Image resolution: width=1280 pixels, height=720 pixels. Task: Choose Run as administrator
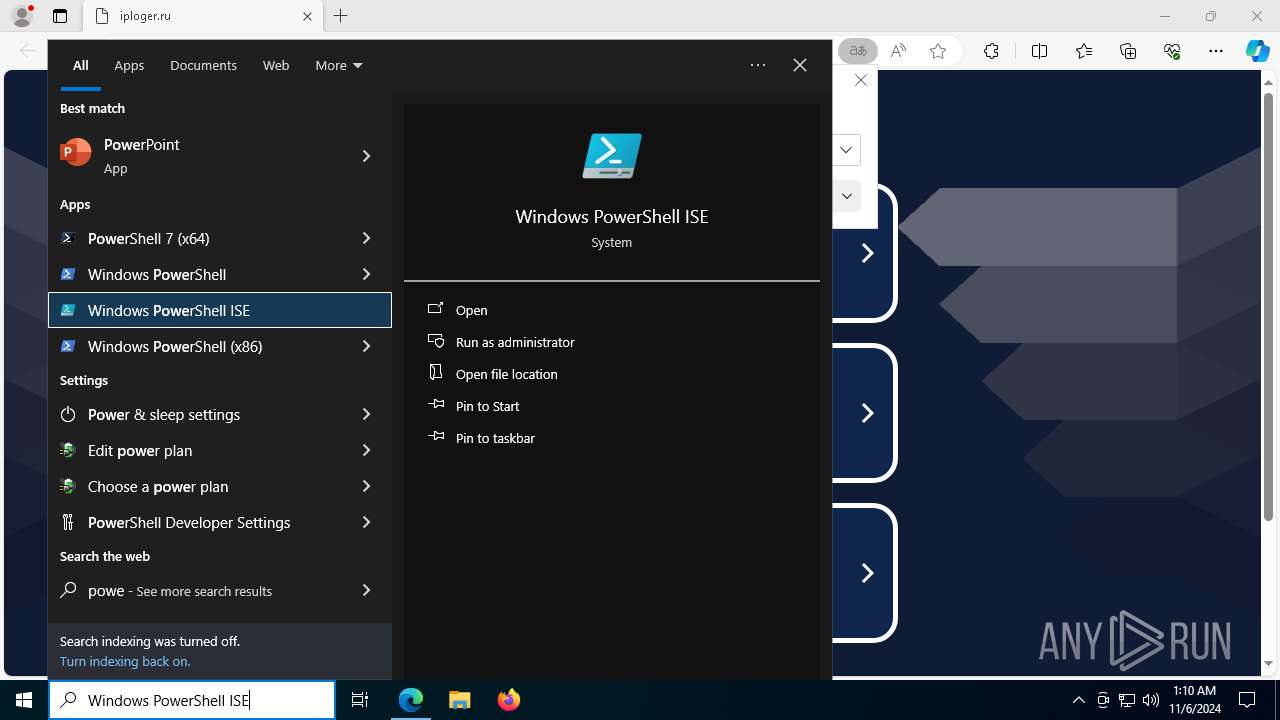(515, 342)
